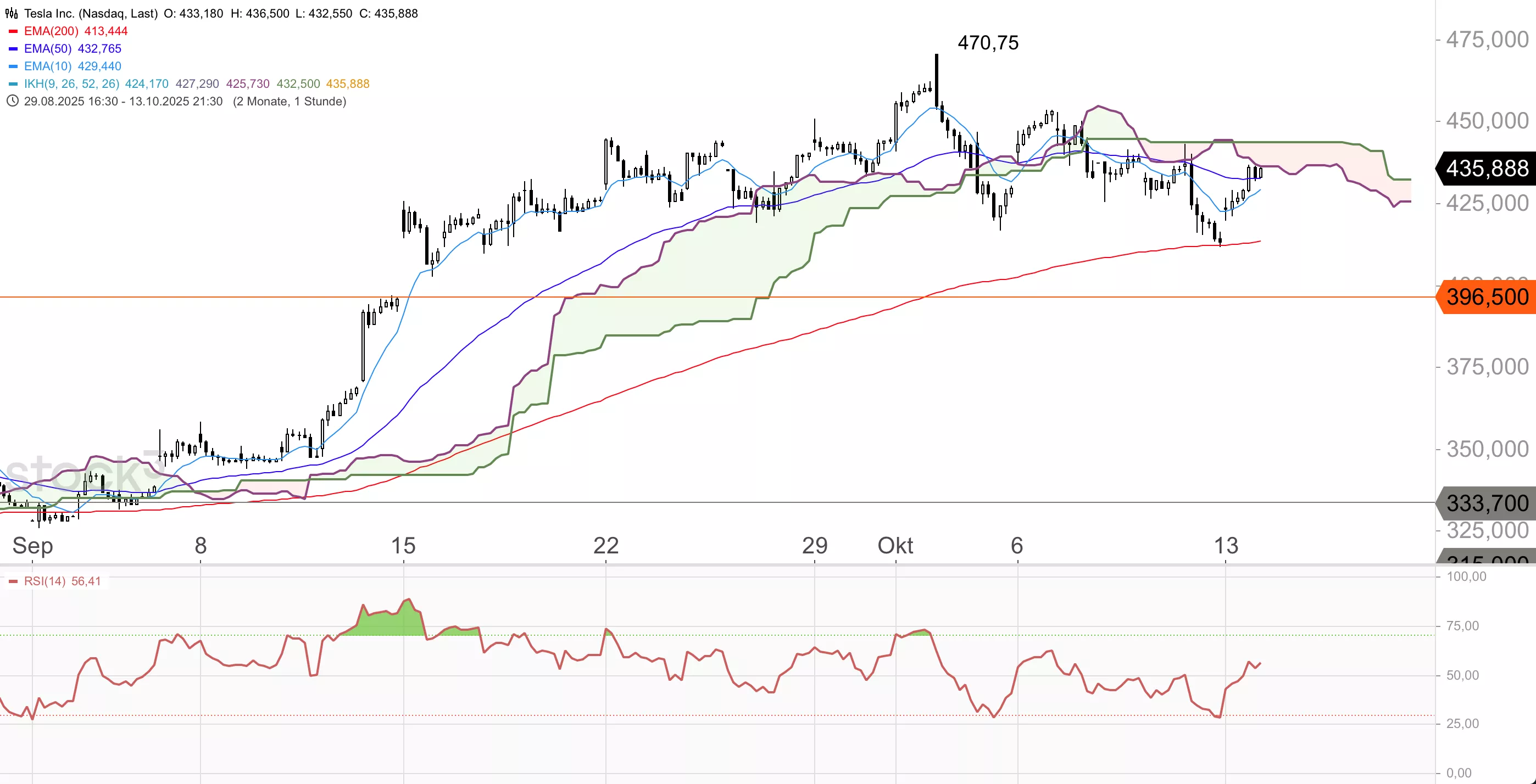Viewport: 1536px width, 784px height.
Task: Click the 29.08.2025 – 13.10.2025 time range text
Action: [x=123, y=101]
